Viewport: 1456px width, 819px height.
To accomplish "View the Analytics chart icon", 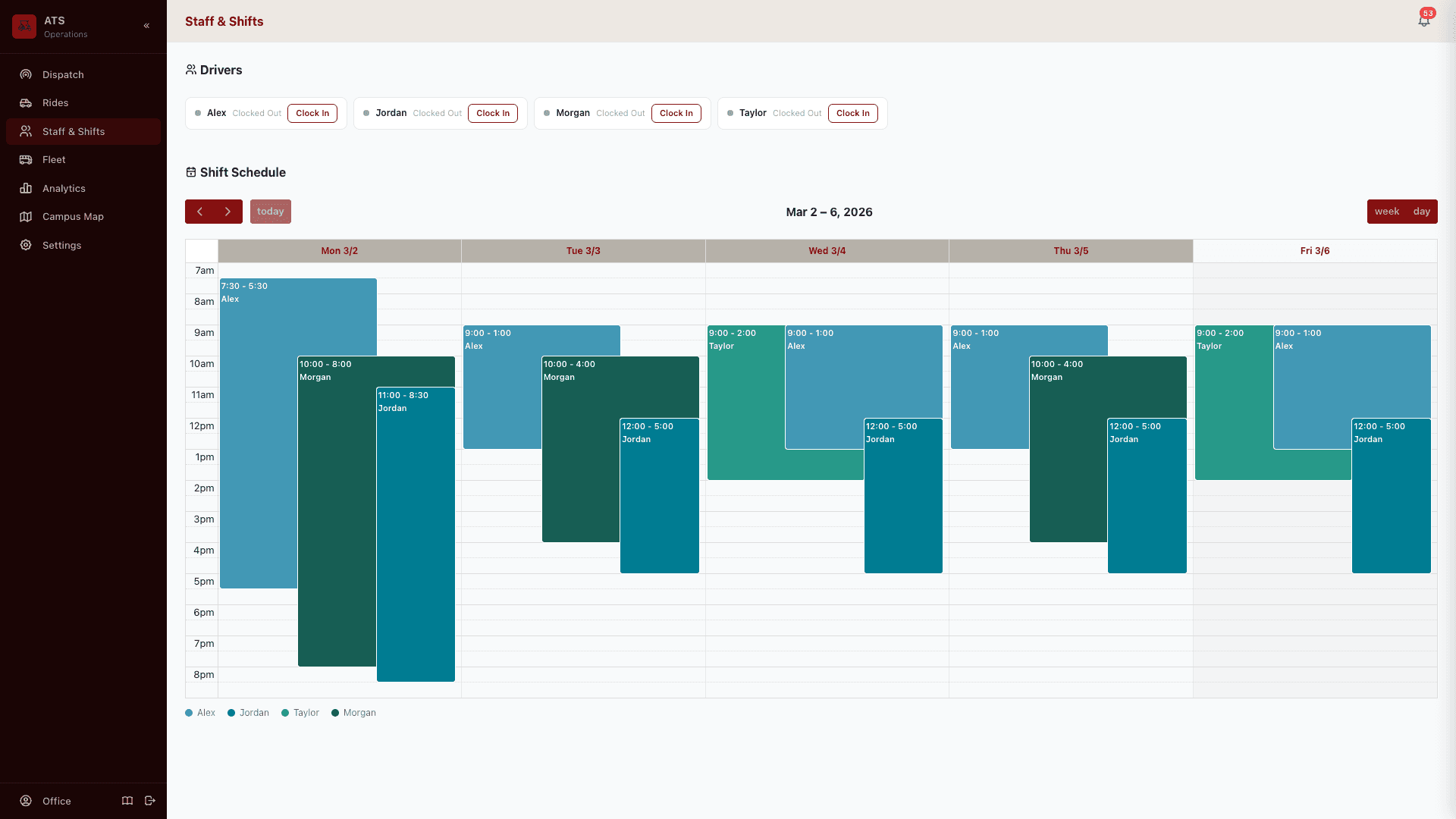I will tap(25, 188).
